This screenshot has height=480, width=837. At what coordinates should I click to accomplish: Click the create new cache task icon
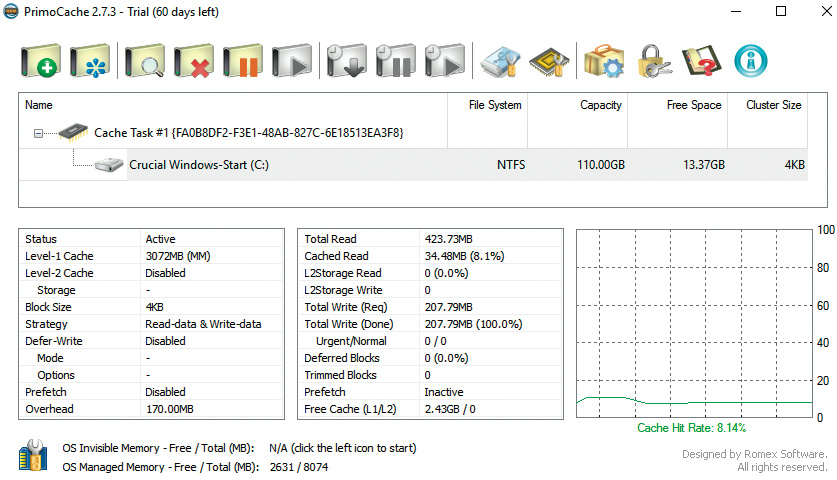point(40,61)
